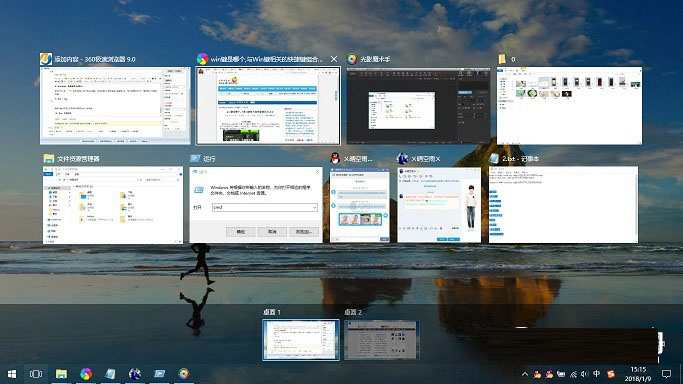Click 确定 in the 运行 dialog

point(240,232)
